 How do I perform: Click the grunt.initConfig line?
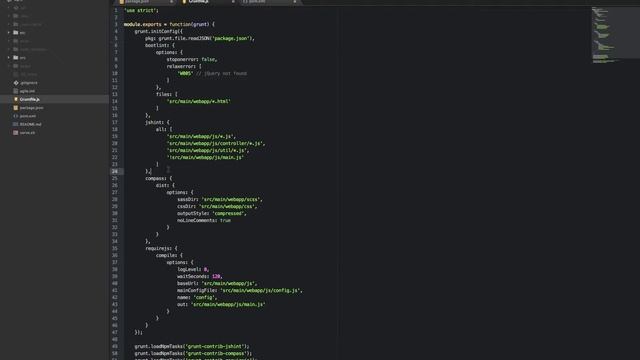click(x=158, y=31)
